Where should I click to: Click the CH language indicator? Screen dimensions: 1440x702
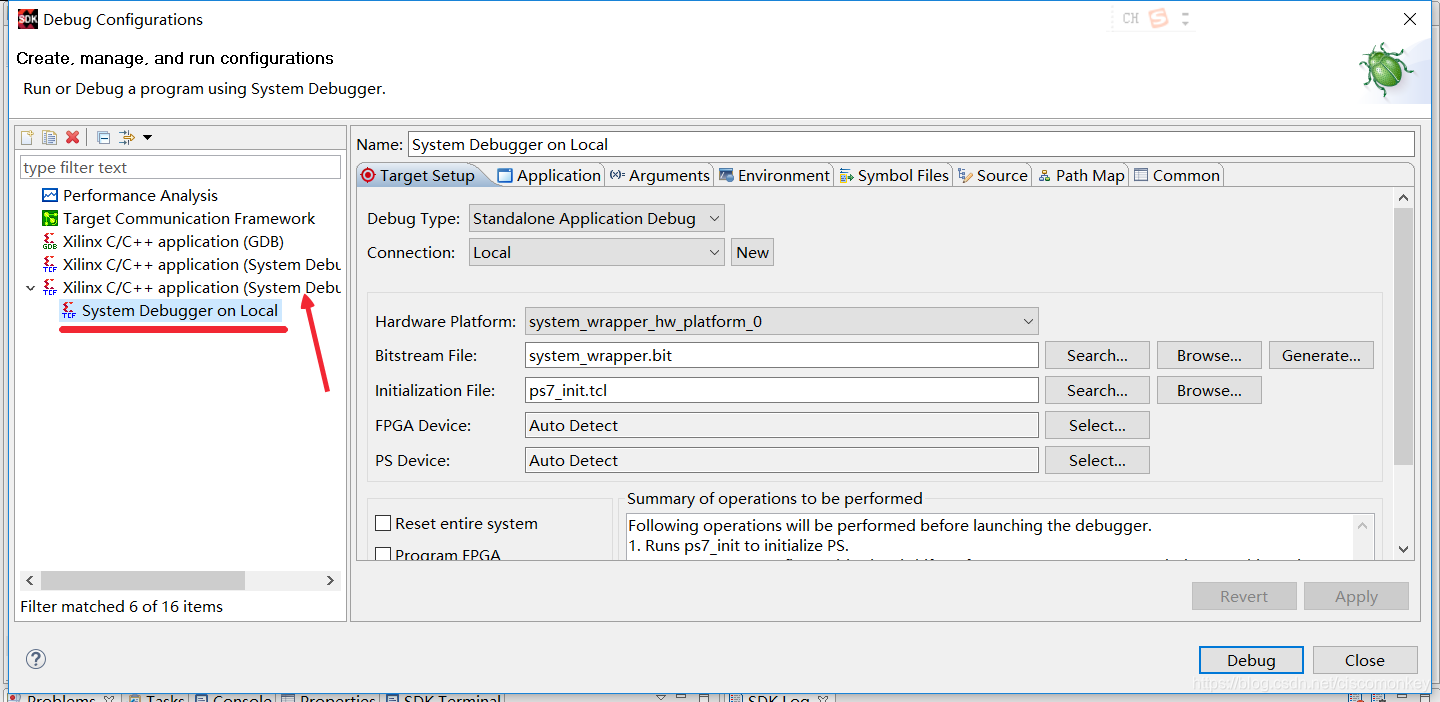pyautogui.click(x=1130, y=18)
